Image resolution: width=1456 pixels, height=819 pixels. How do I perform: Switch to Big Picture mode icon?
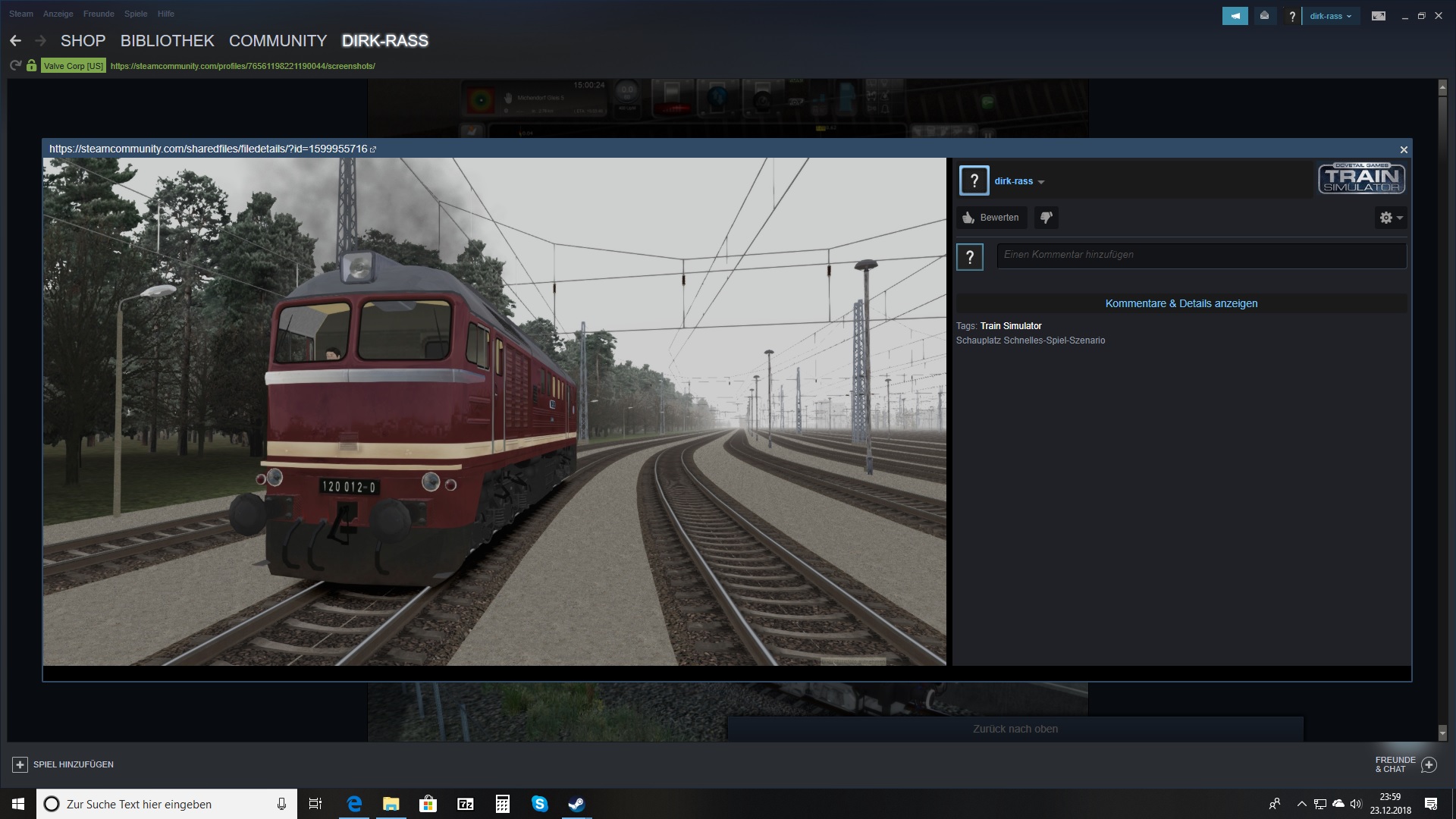pos(1378,16)
